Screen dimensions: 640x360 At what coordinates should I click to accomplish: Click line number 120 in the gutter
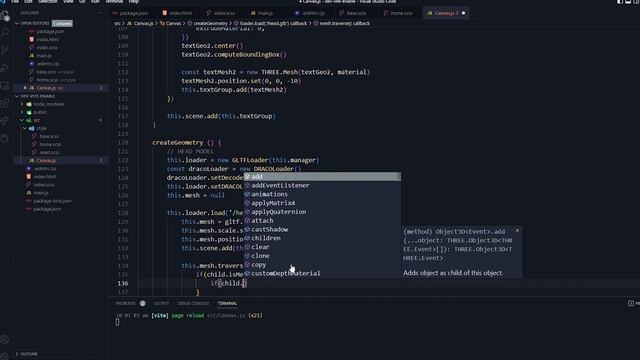pos(123,142)
